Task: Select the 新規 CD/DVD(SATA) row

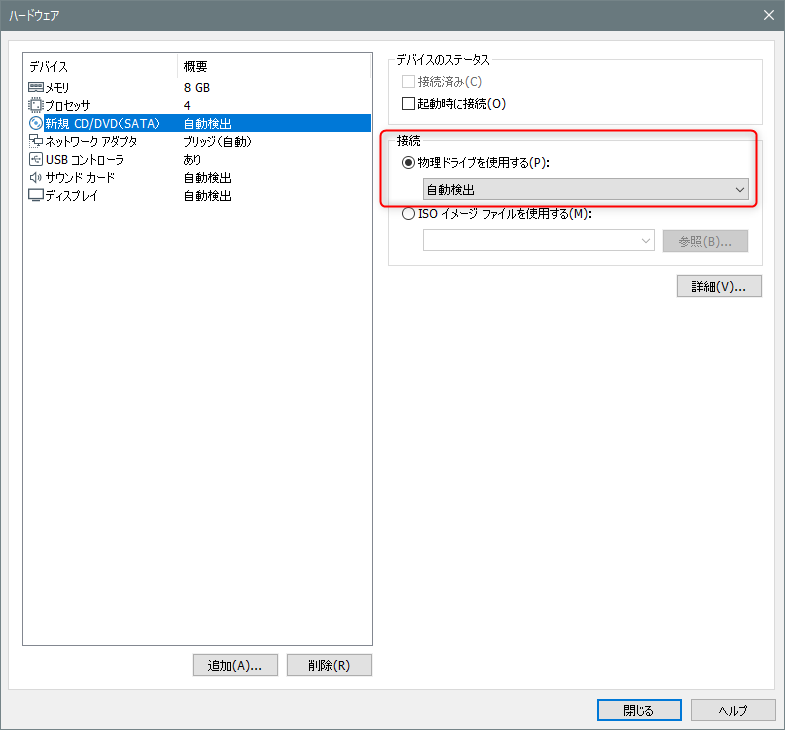Action: click(x=197, y=123)
